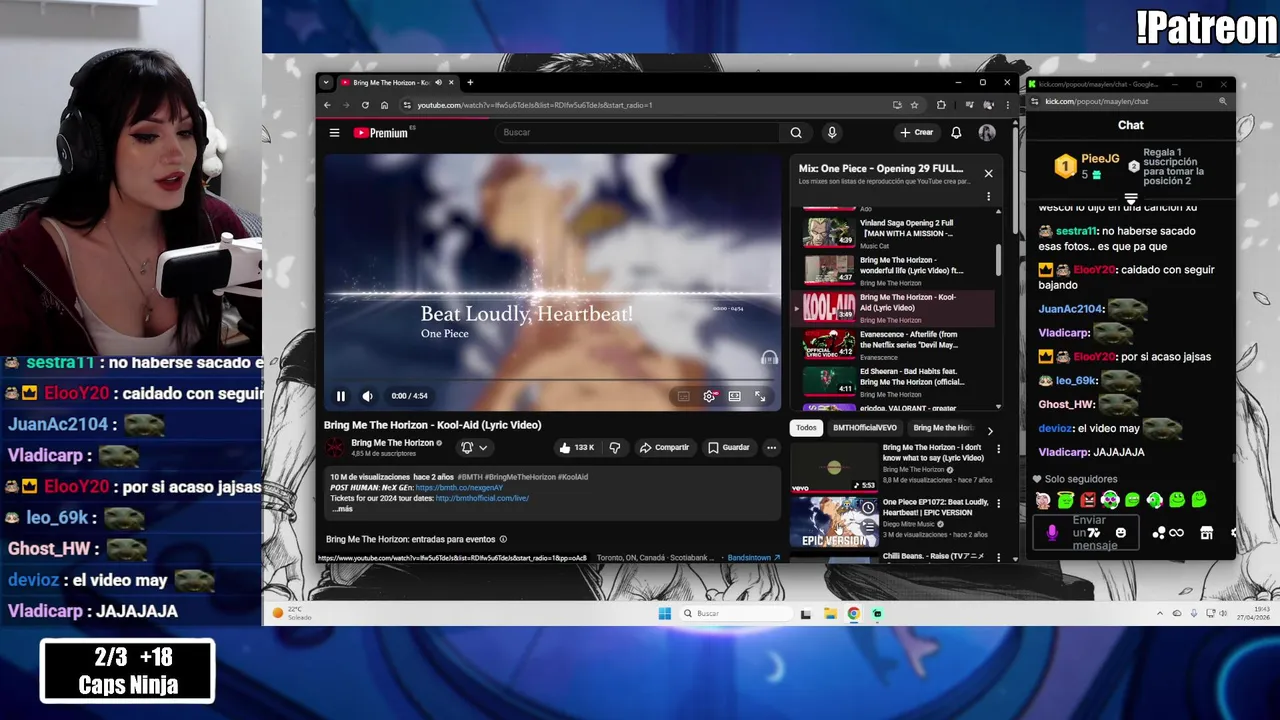This screenshot has height=720, width=1280.
Task: Open the notification bell dropdown for channel
Action: [x=473, y=447]
